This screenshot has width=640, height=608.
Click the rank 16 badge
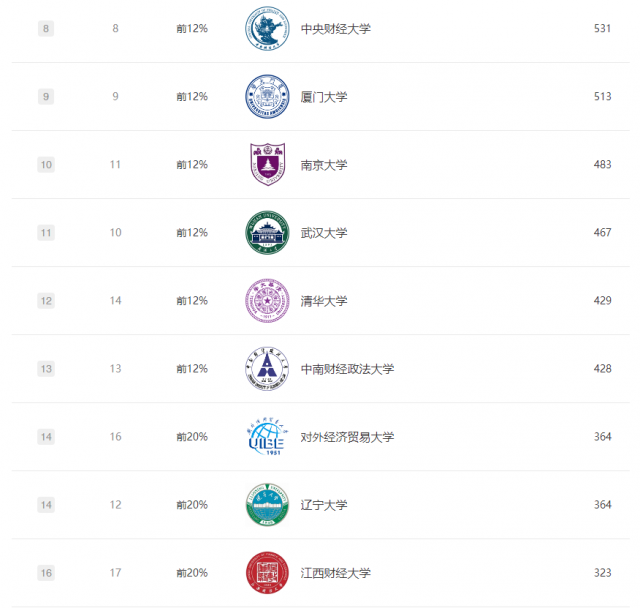46,573
